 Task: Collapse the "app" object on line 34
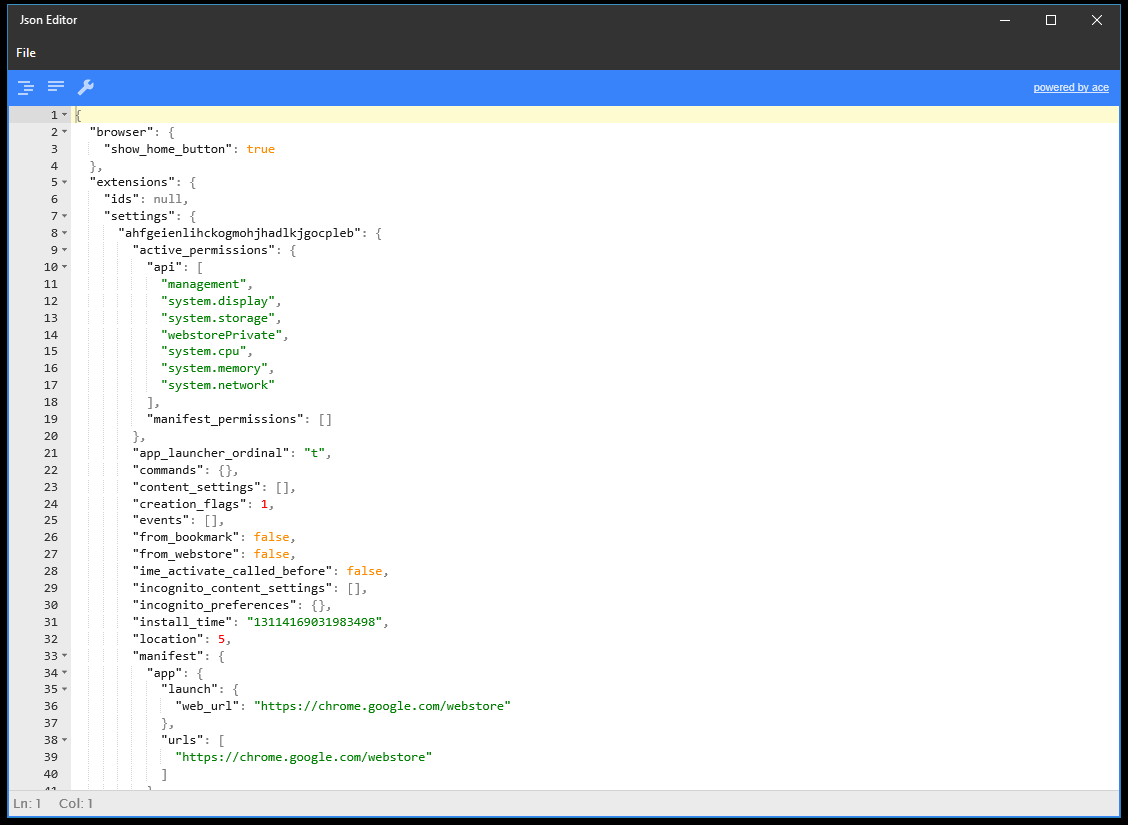click(65, 672)
